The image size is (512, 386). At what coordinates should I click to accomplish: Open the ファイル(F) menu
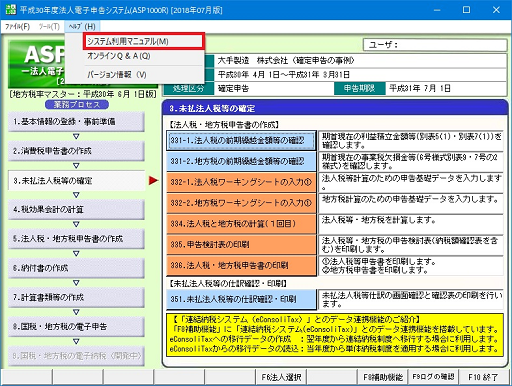click(x=17, y=26)
